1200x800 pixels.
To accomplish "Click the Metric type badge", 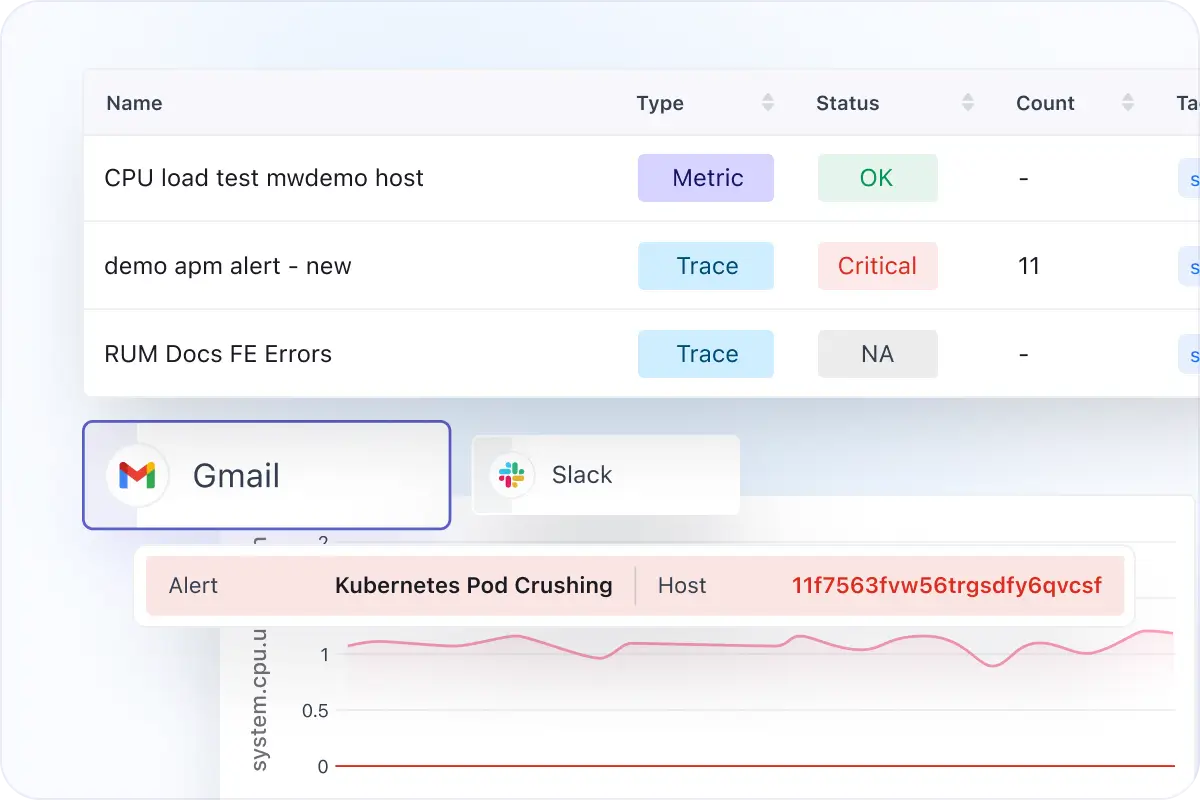I will (x=706, y=178).
